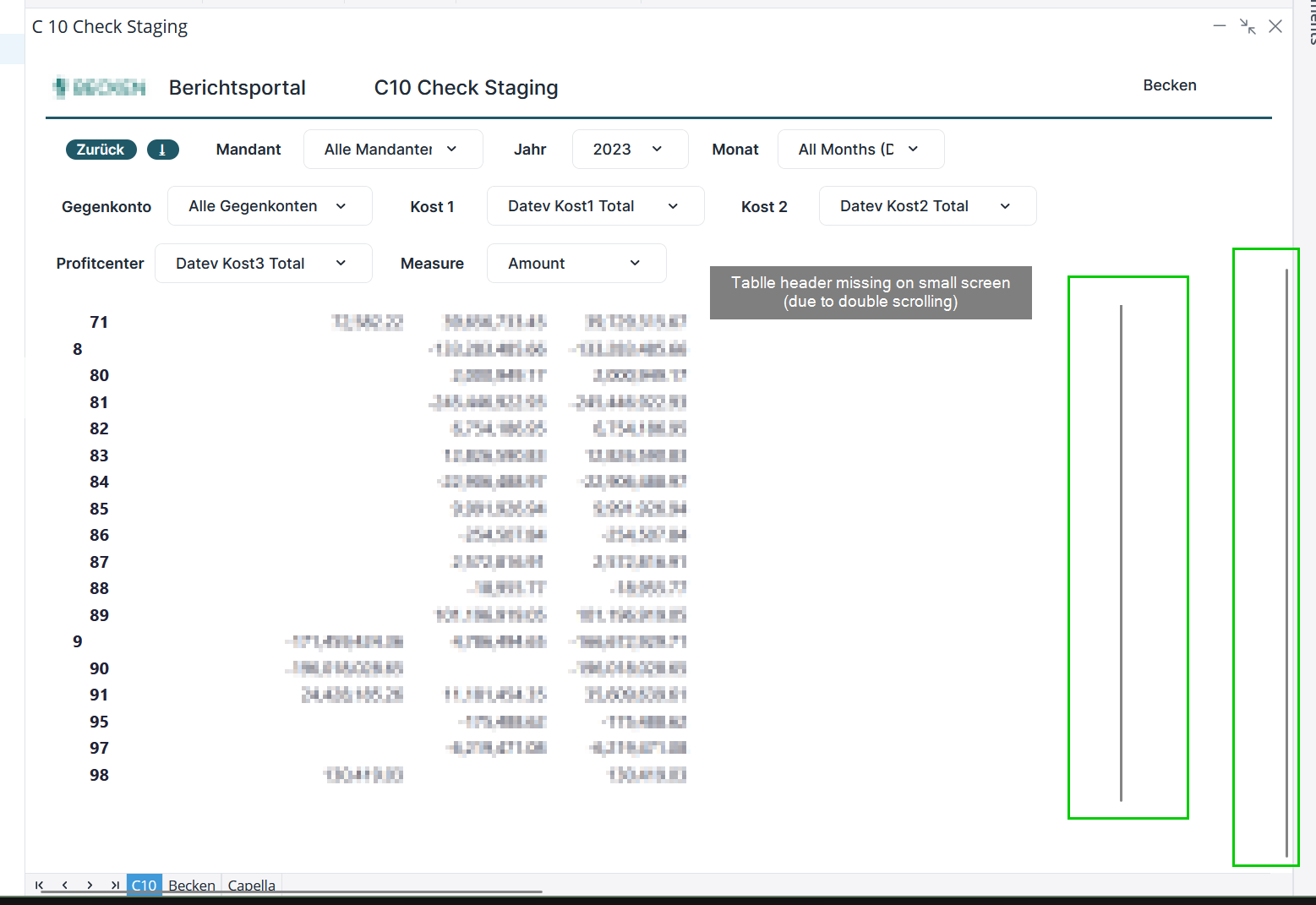The height and width of the screenshot is (905, 1316).
Task: Expand the Jahr dropdown showing 2023
Action: pyautogui.click(x=630, y=150)
